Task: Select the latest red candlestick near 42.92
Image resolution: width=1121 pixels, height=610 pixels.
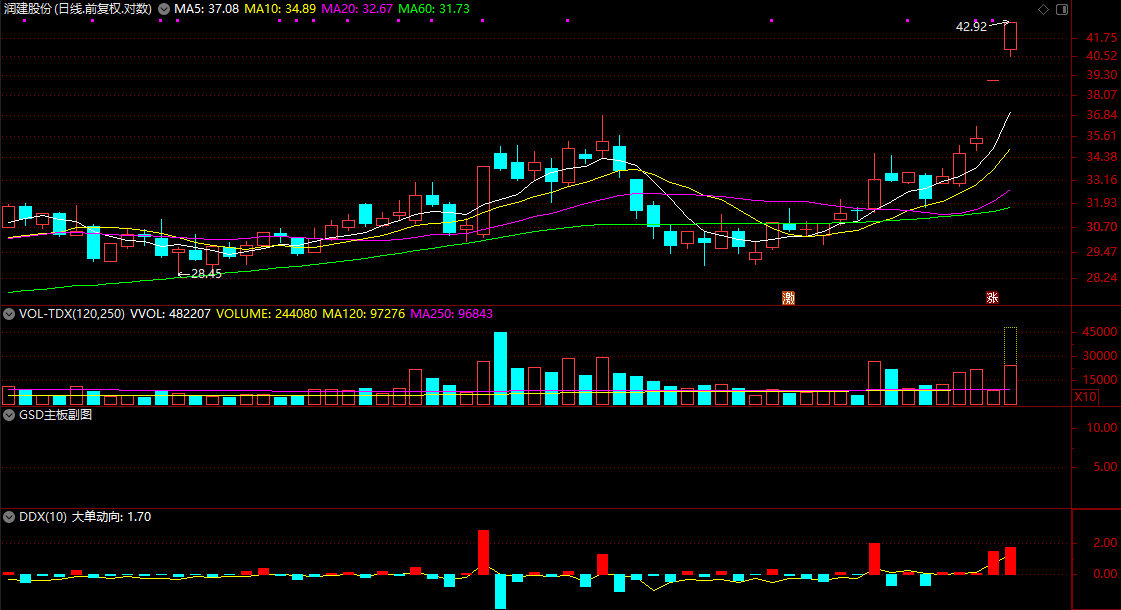Action: pos(1011,36)
